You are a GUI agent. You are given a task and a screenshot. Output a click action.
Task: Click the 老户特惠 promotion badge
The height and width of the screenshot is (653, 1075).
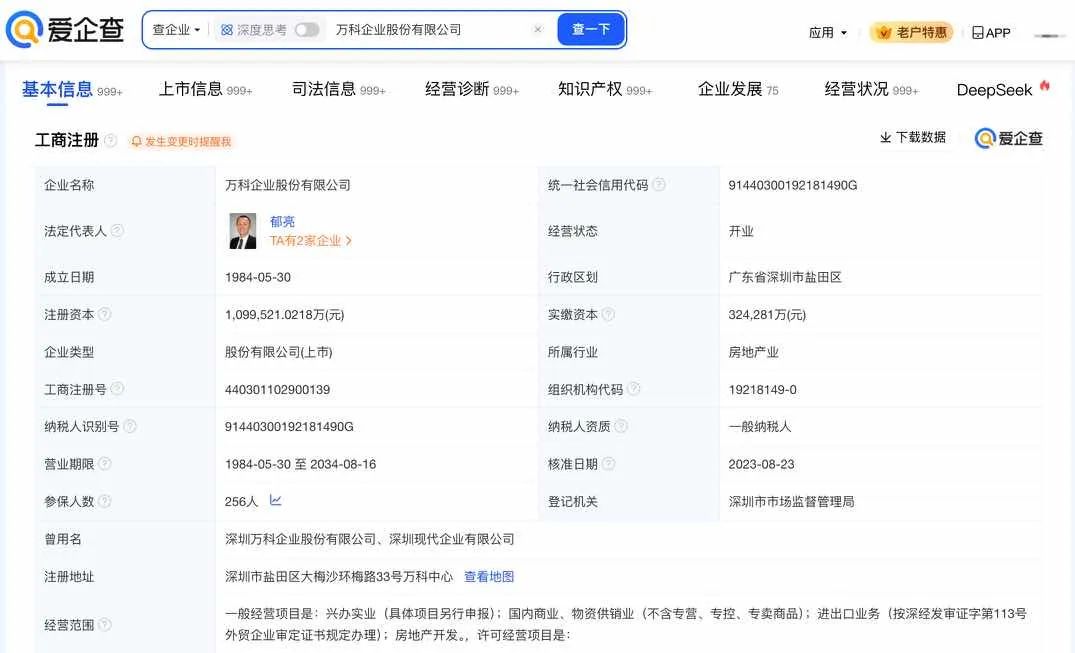(911, 32)
